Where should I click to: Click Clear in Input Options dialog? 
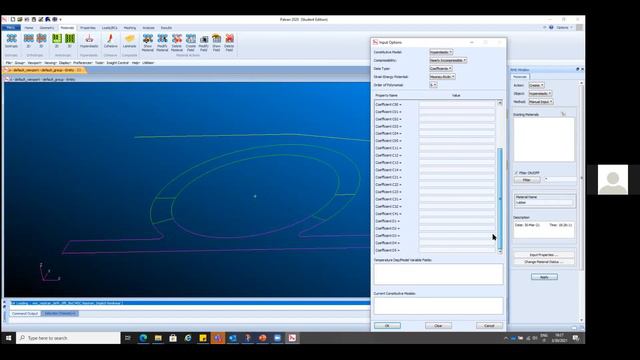coord(438,326)
